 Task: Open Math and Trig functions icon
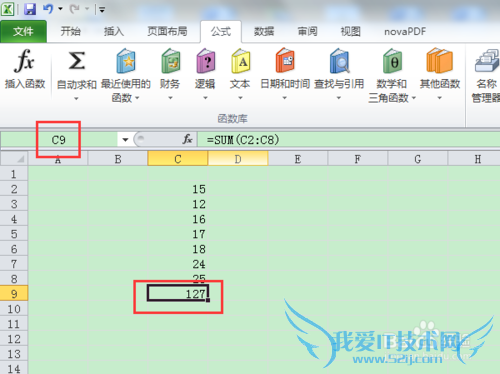pyautogui.click(x=392, y=61)
